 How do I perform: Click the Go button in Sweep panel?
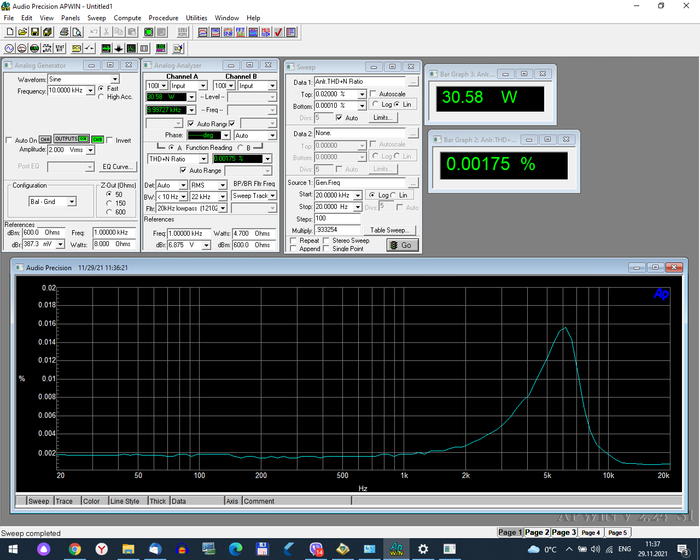402,244
